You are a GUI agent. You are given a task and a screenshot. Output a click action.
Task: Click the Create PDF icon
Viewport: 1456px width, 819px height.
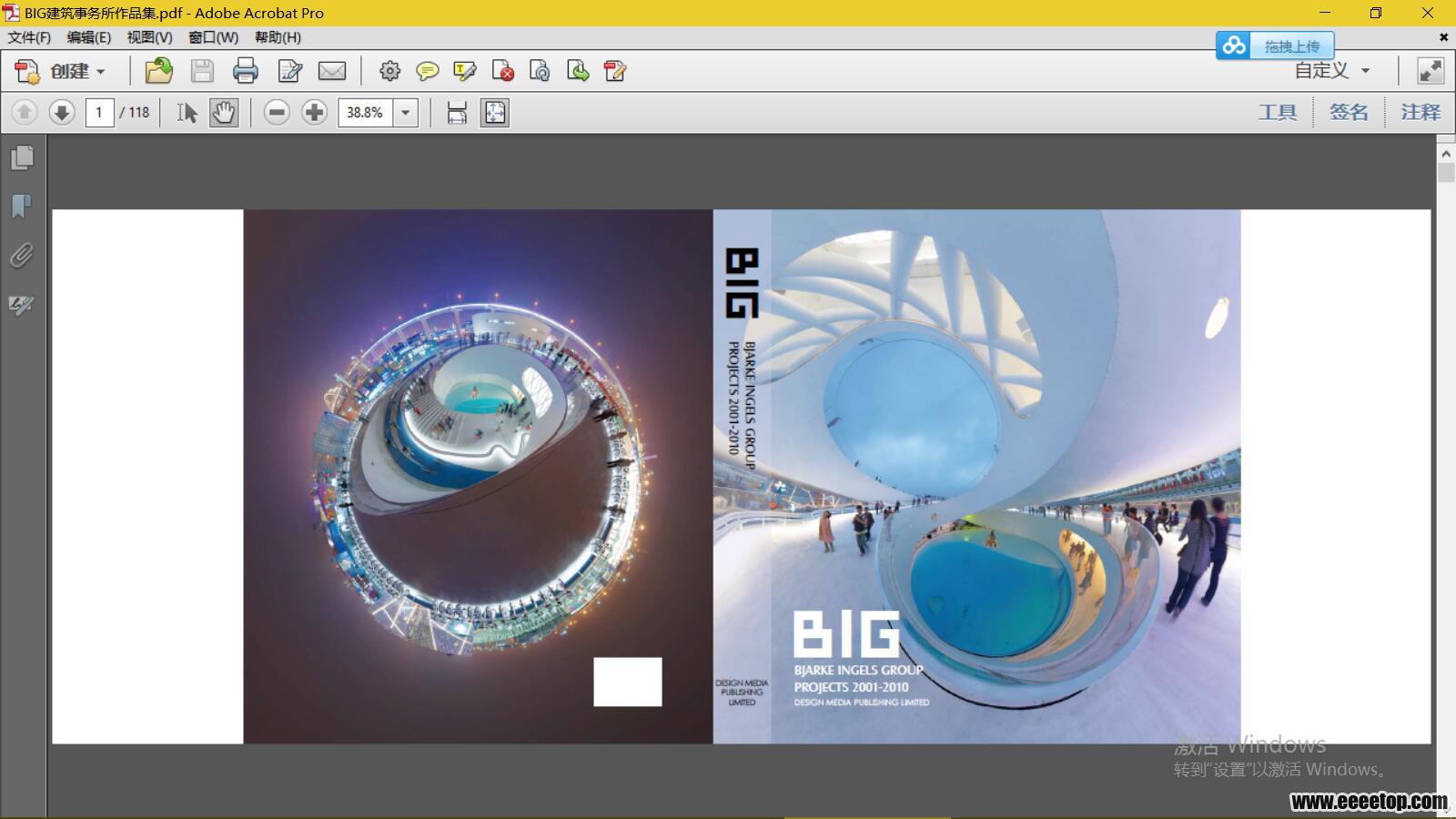[x=27, y=71]
